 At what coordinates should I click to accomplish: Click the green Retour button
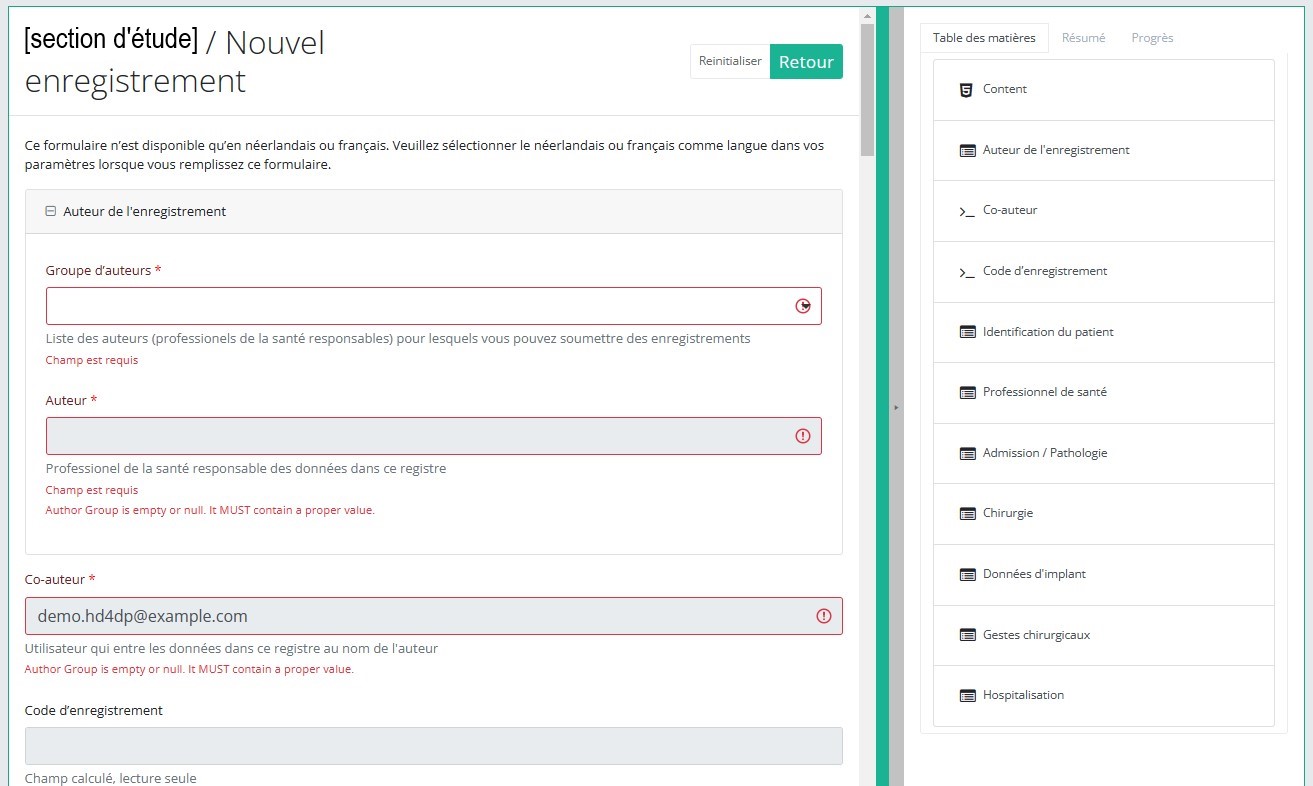coord(806,62)
